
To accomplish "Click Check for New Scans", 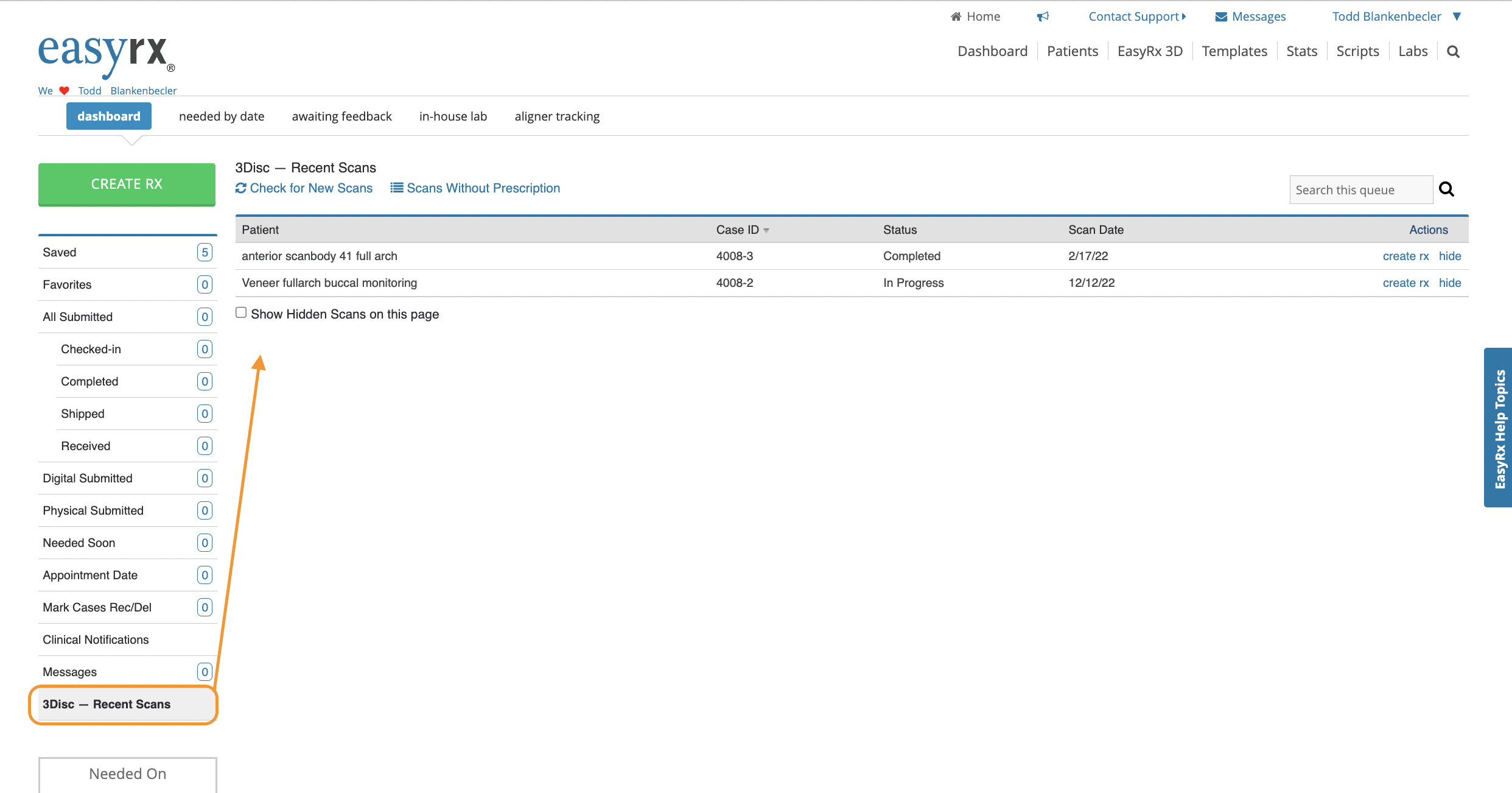I will click(x=304, y=188).
